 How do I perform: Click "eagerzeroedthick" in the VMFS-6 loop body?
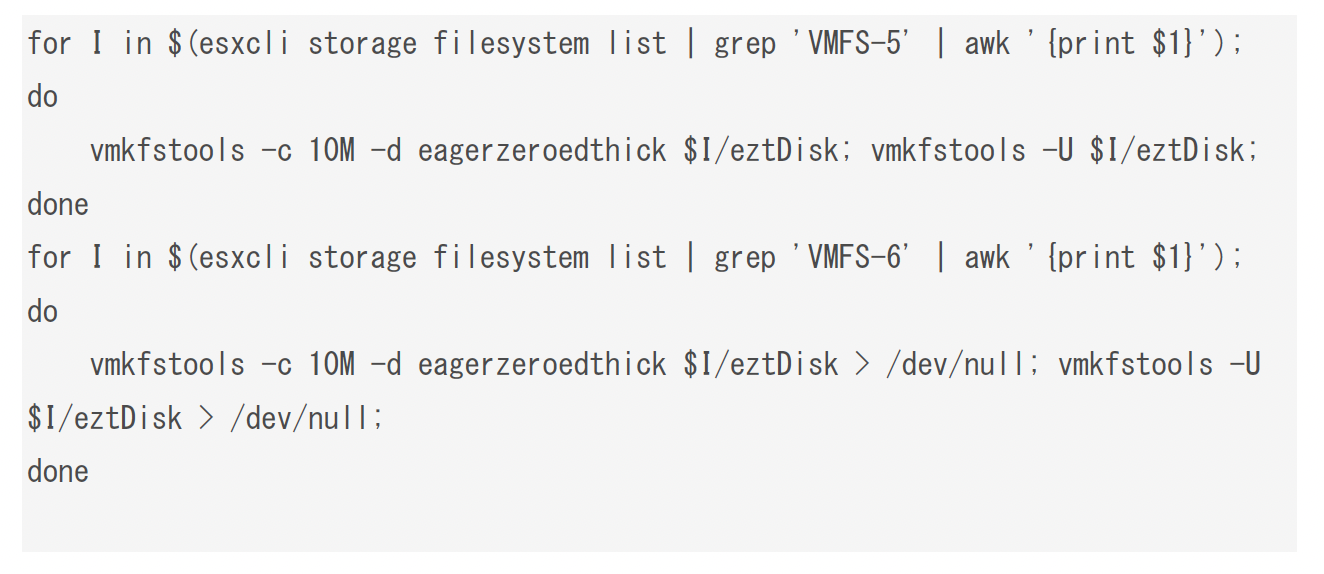(x=542, y=365)
